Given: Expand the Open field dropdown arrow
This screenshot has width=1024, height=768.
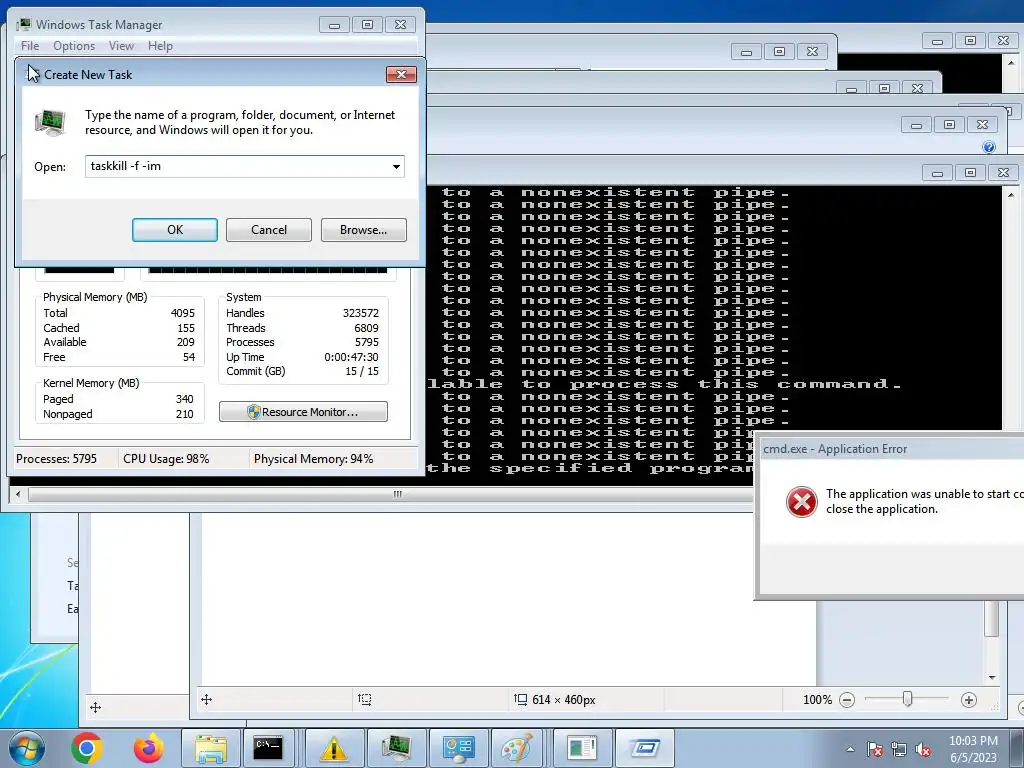Looking at the screenshot, I should pos(396,167).
